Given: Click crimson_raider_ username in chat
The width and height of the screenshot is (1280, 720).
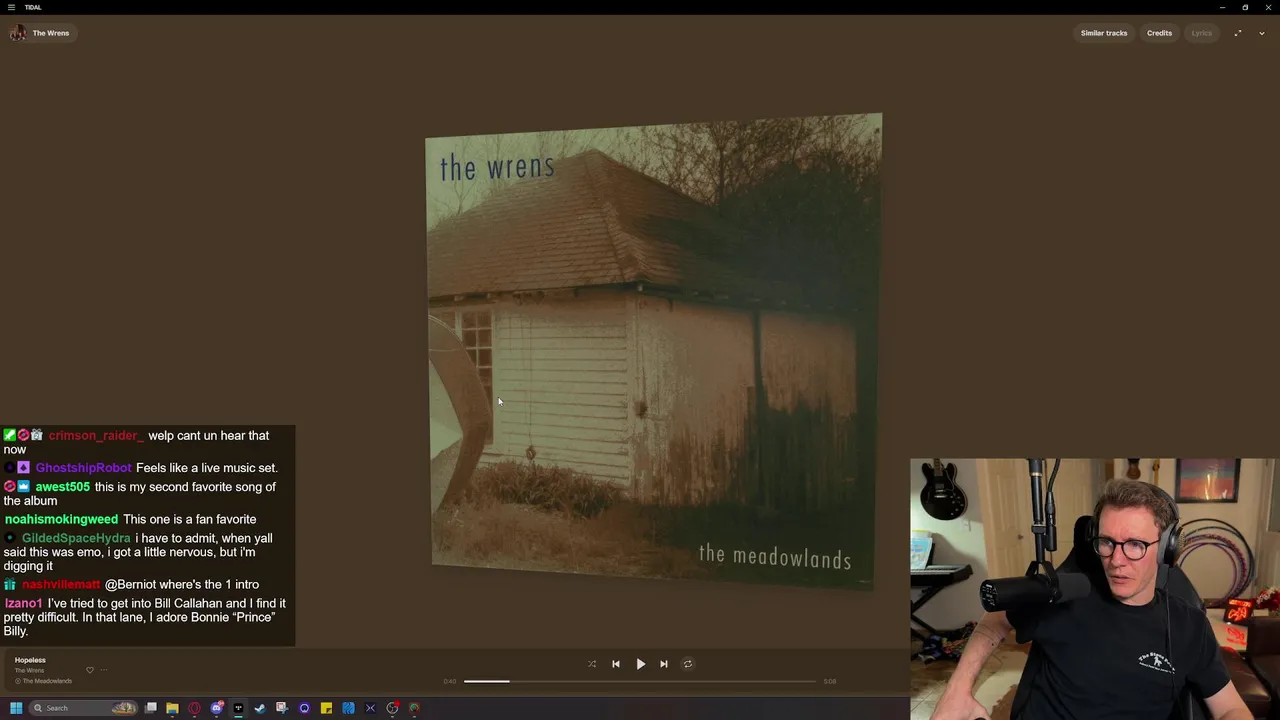Looking at the screenshot, I should [96, 436].
